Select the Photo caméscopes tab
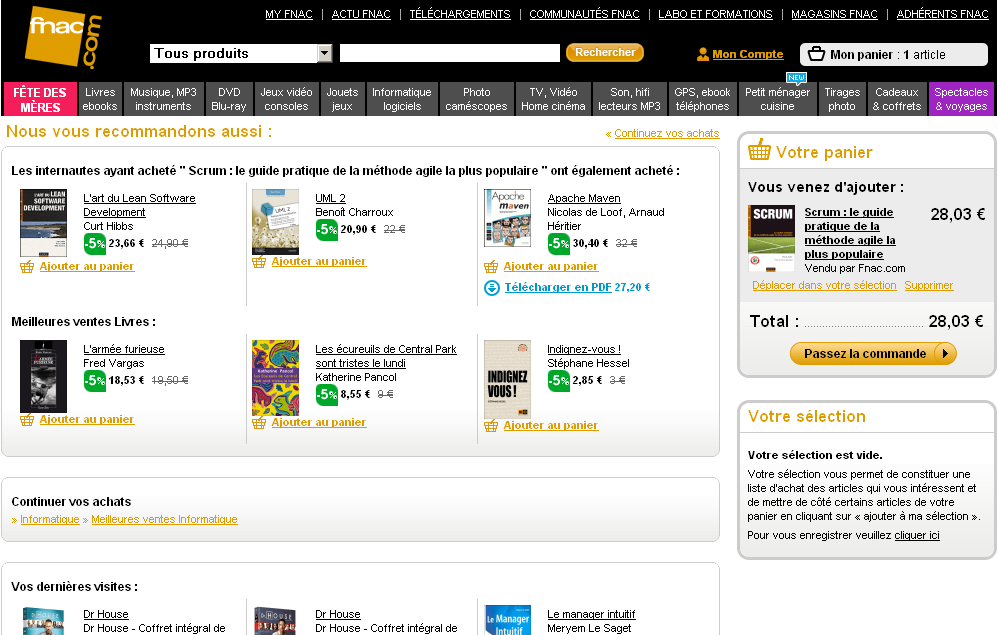This screenshot has height=635, width=998. point(477,99)
